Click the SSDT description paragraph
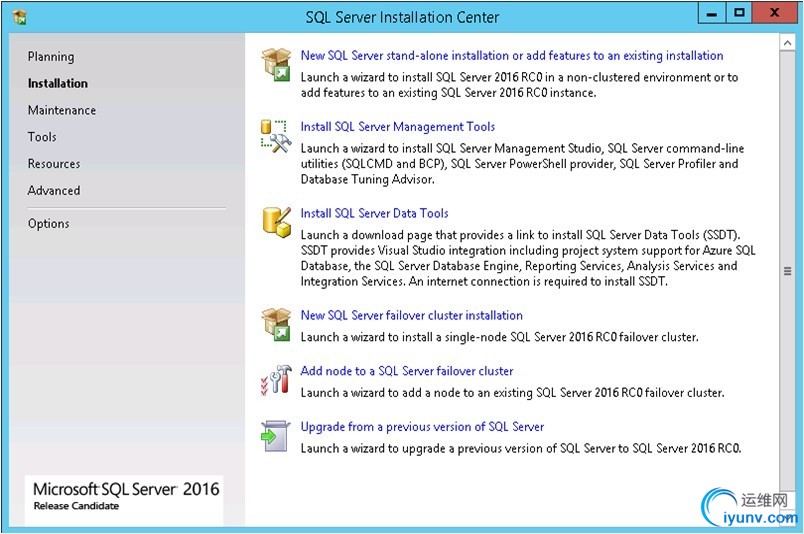 coord(528,258)
